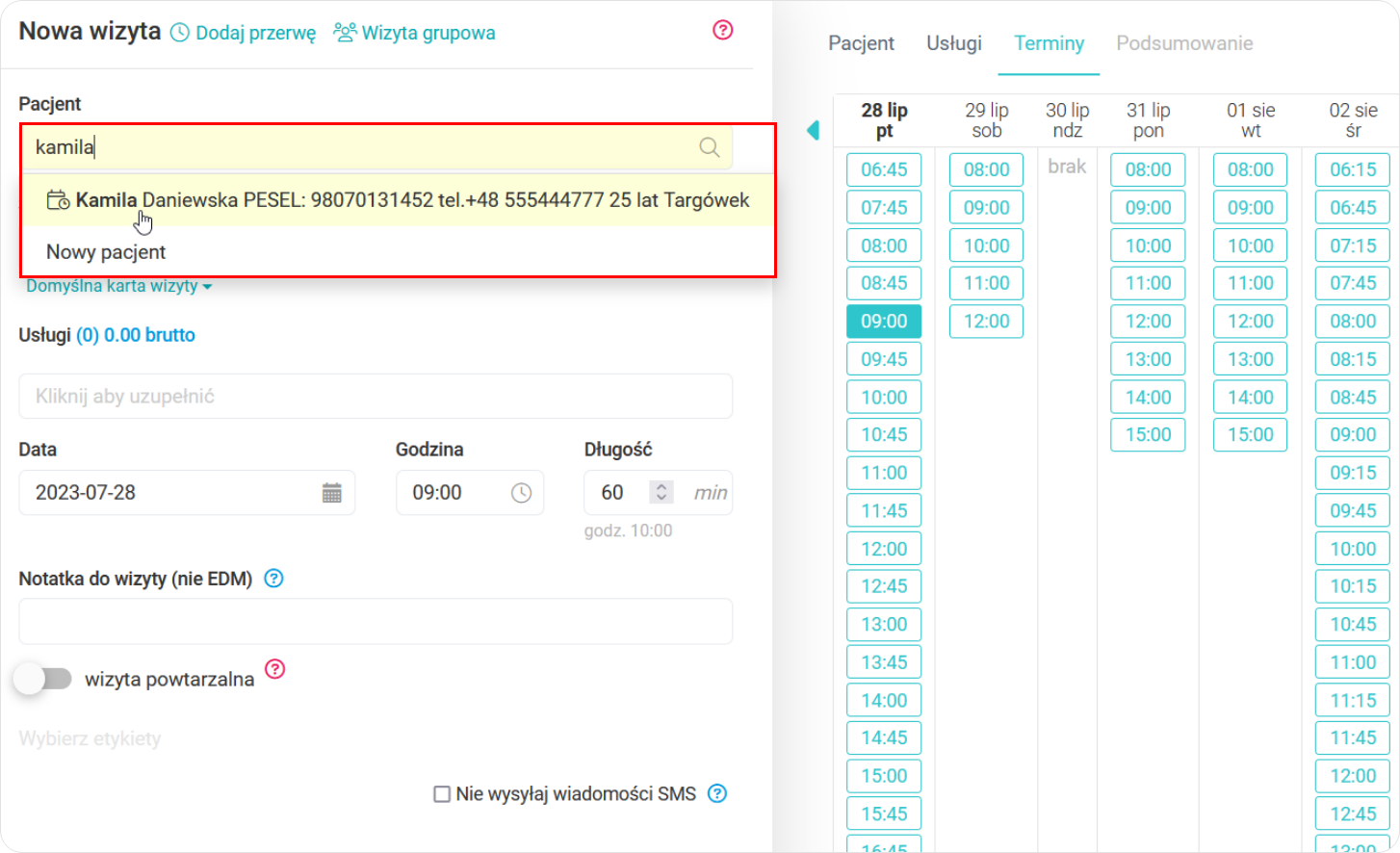Image resolution: width=1400 pixels, height=853 pixels.
Task: Open the Wybierz etykiety selector
Action: [x=90, y=738]
